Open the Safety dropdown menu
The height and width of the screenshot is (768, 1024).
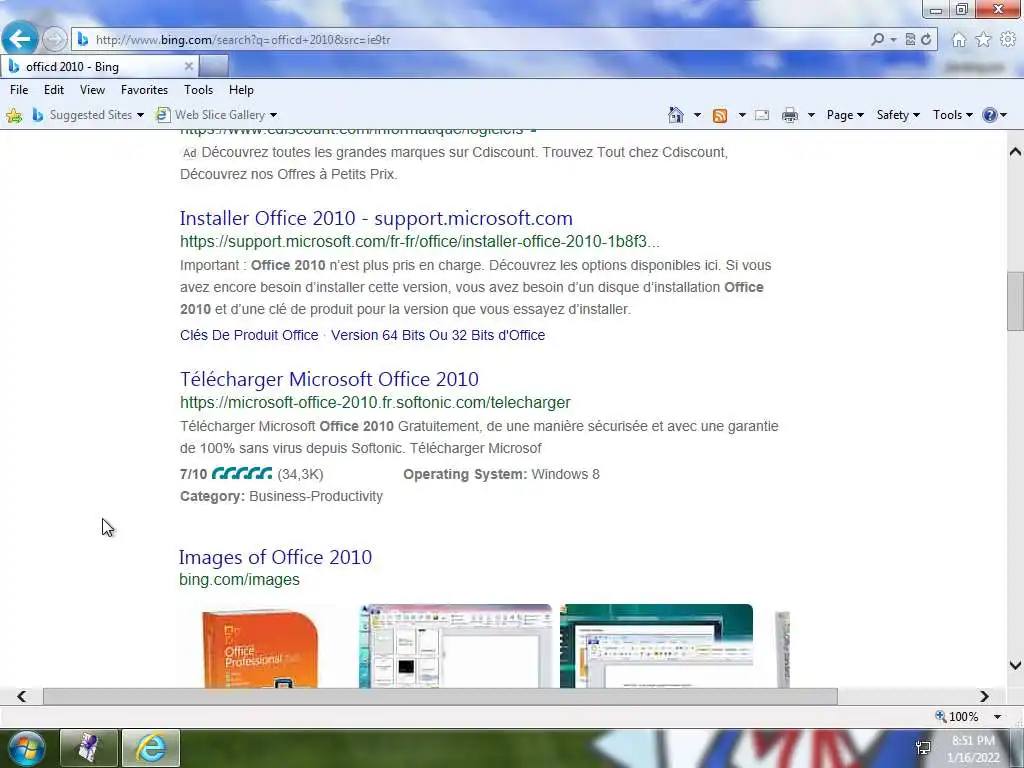point(898,115)
